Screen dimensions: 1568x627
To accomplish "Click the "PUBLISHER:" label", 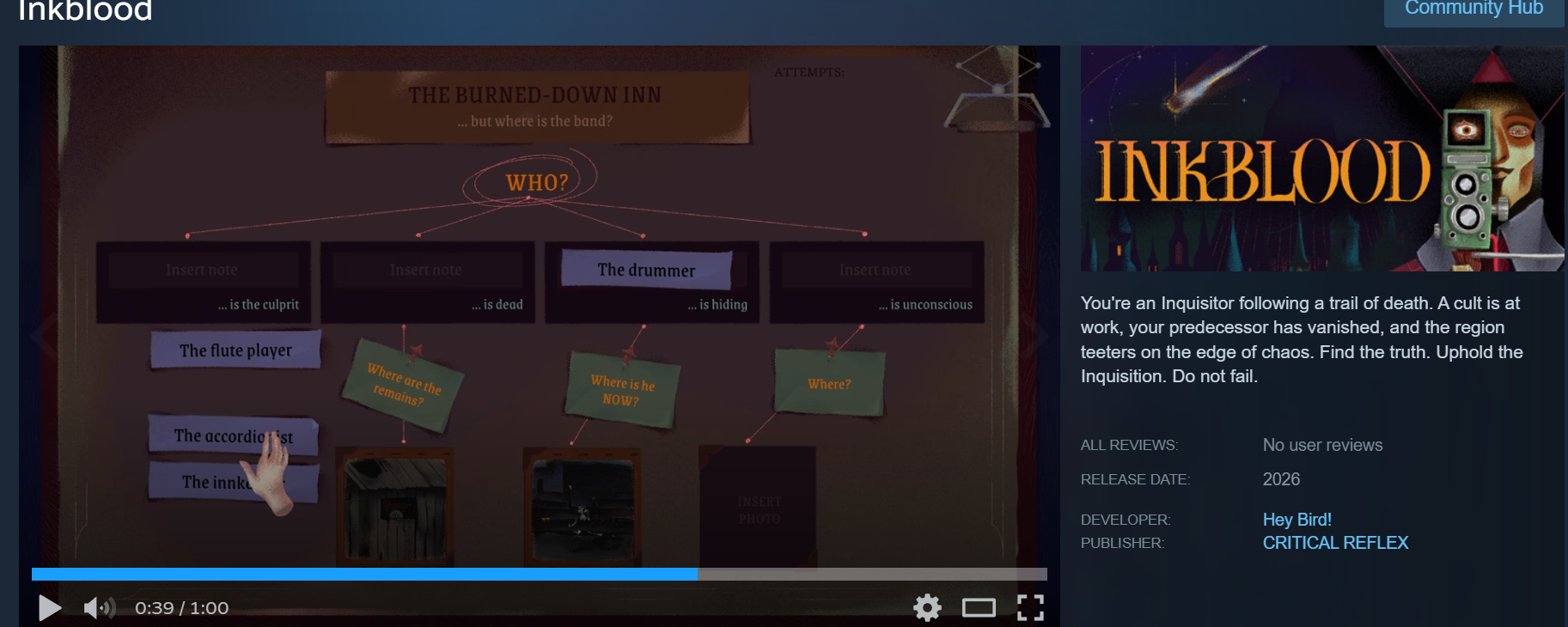I will pyautogui.click(x=1122, y=543).
